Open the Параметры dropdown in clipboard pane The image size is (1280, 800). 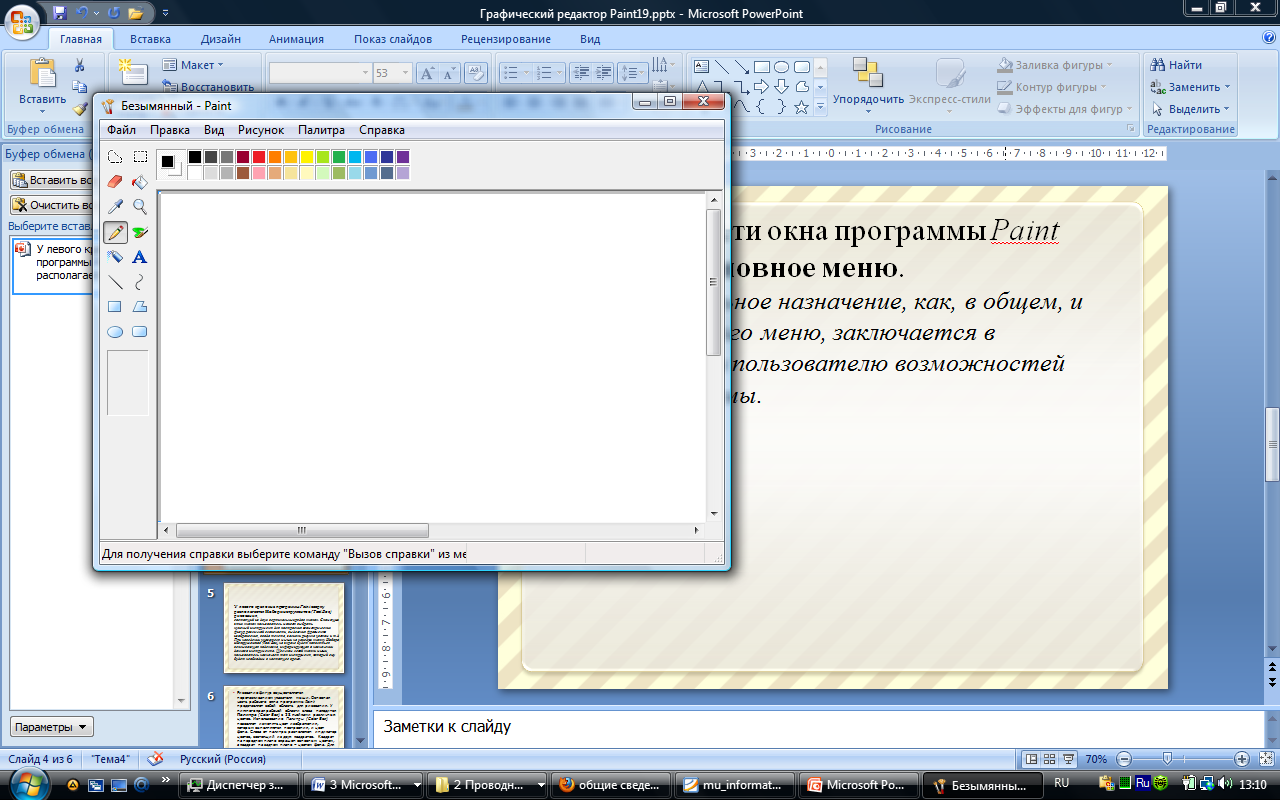pyautogui.click(x=52, y=727)
